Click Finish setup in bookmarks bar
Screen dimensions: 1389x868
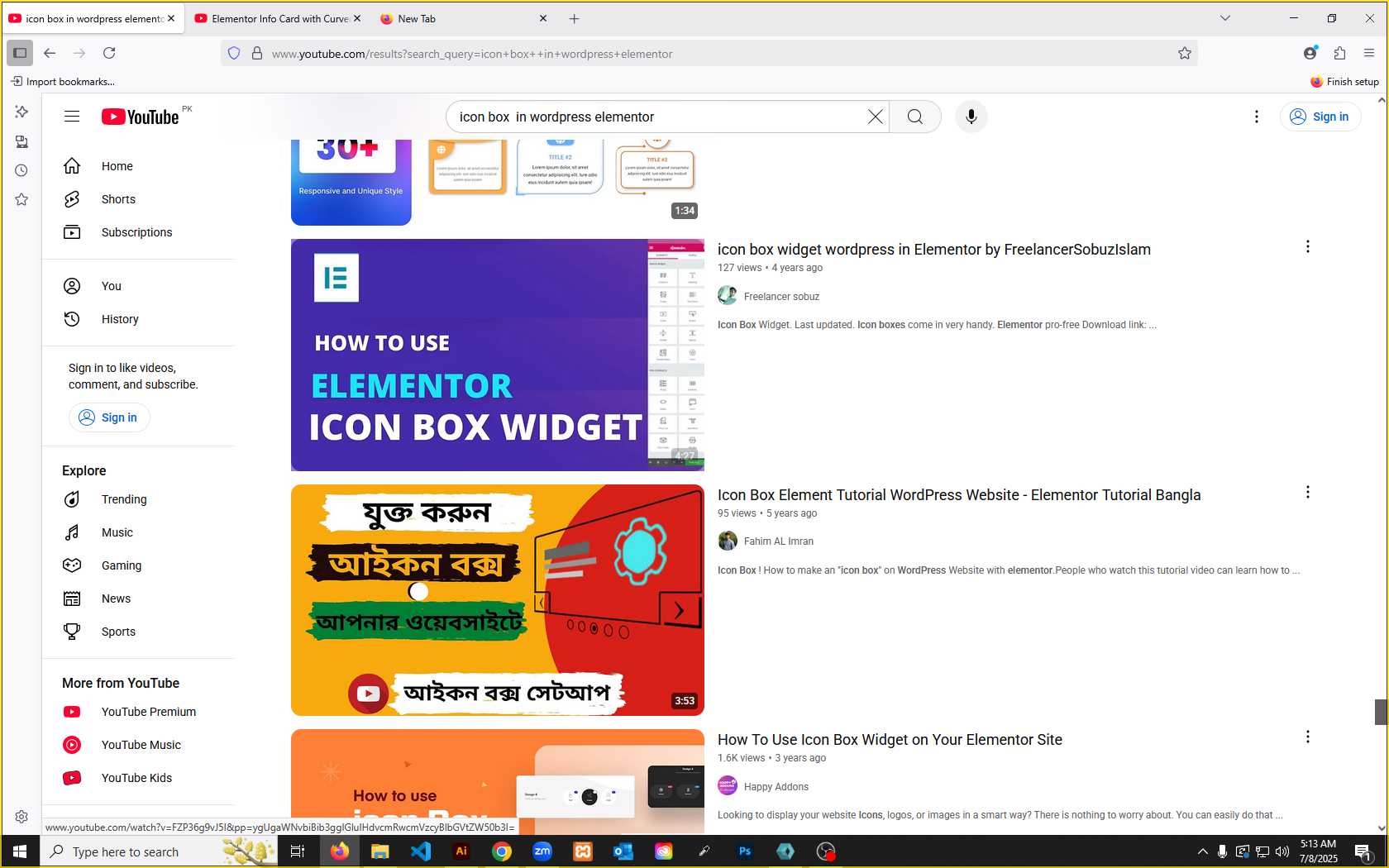(1344, 81)
